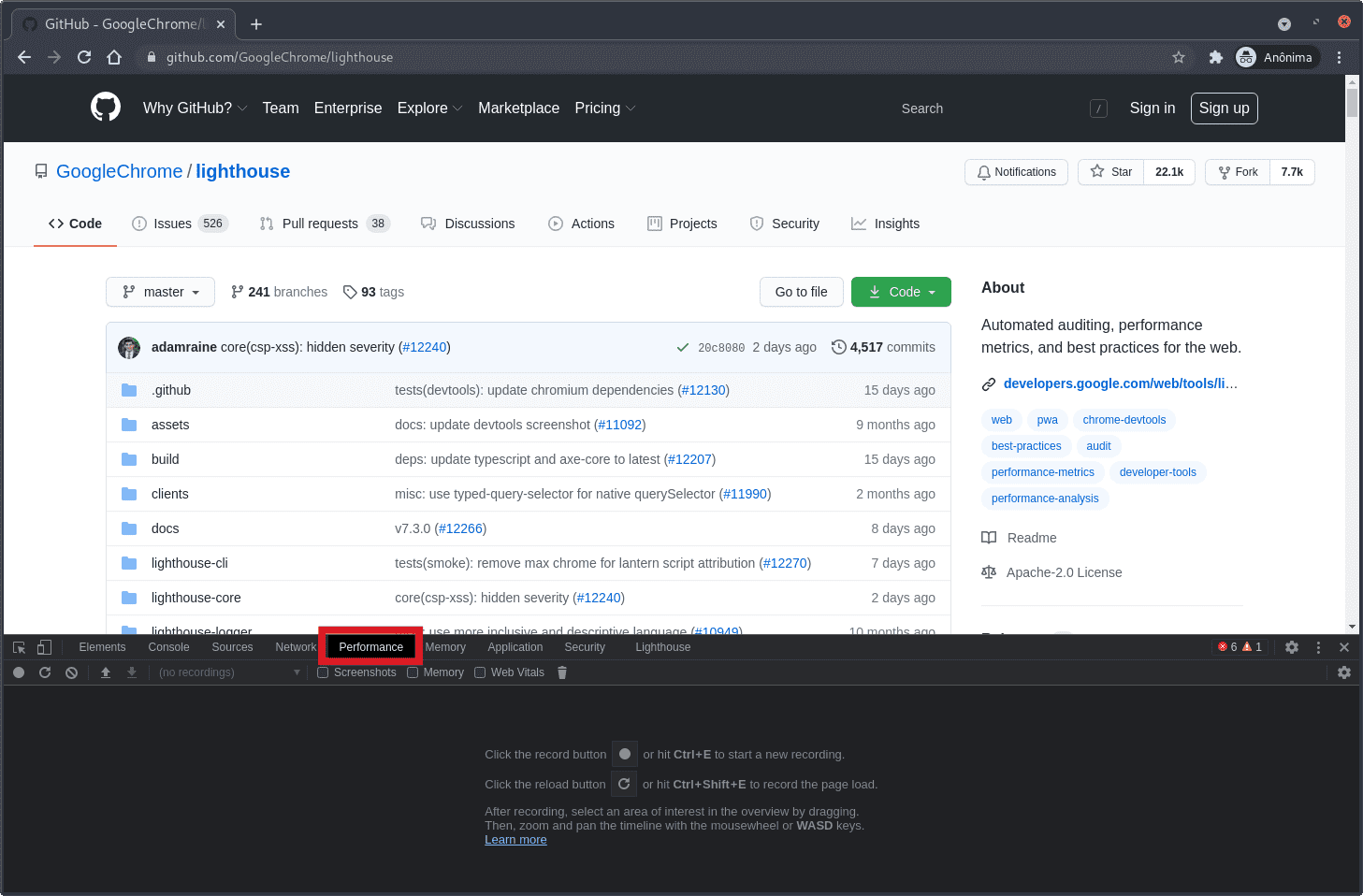Click the address bar URL

point(280,57)
